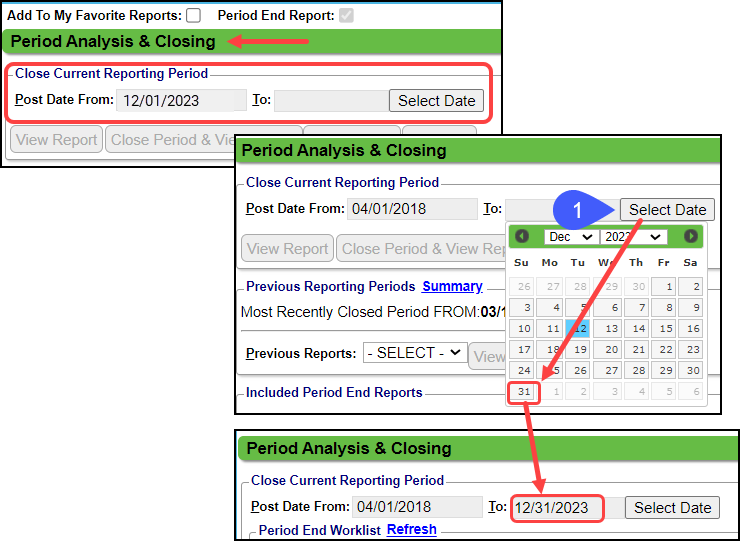740x541 pixels.
Task: Choose day 25 in the calendar grid
Action: [550, 370]
